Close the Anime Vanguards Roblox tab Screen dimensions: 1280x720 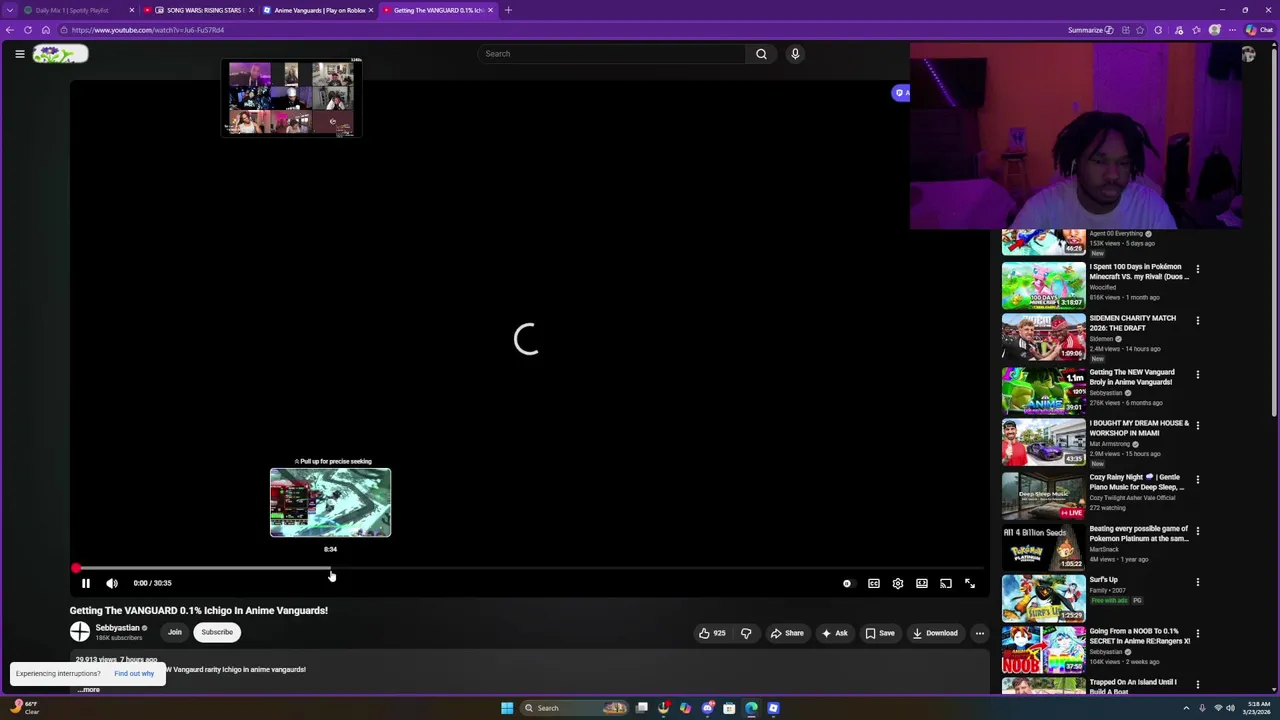[x=371, y=10]
